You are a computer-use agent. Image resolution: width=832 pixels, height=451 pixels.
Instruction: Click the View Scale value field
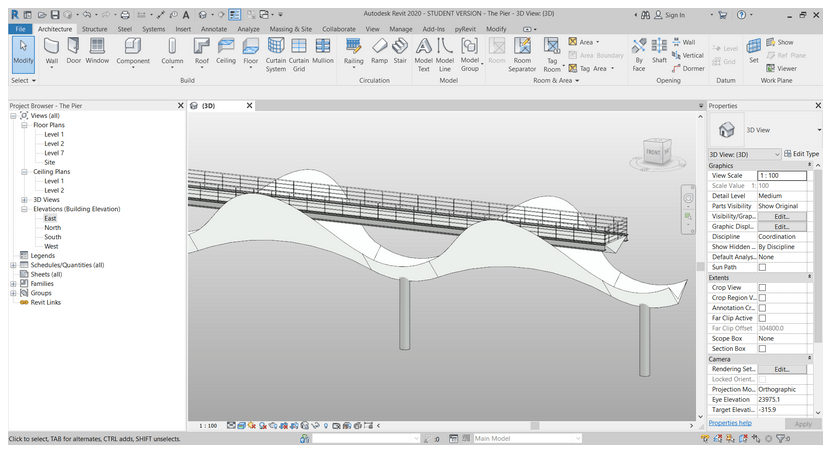point(782,175)
